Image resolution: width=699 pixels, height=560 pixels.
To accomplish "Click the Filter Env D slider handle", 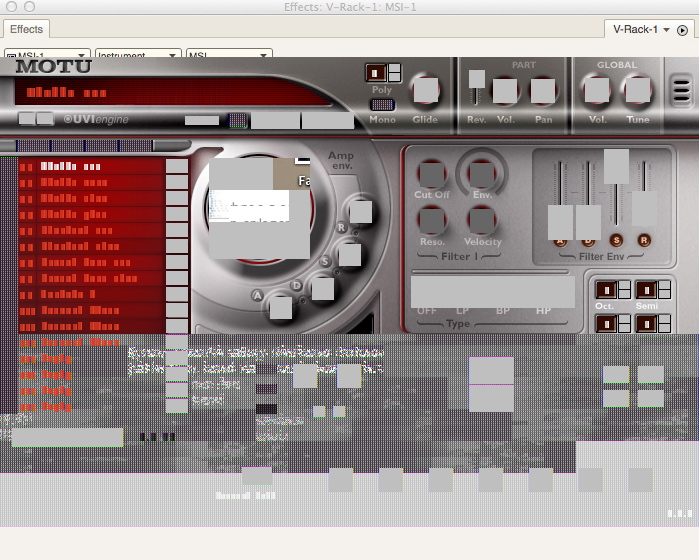I will (x=588, y=222).
